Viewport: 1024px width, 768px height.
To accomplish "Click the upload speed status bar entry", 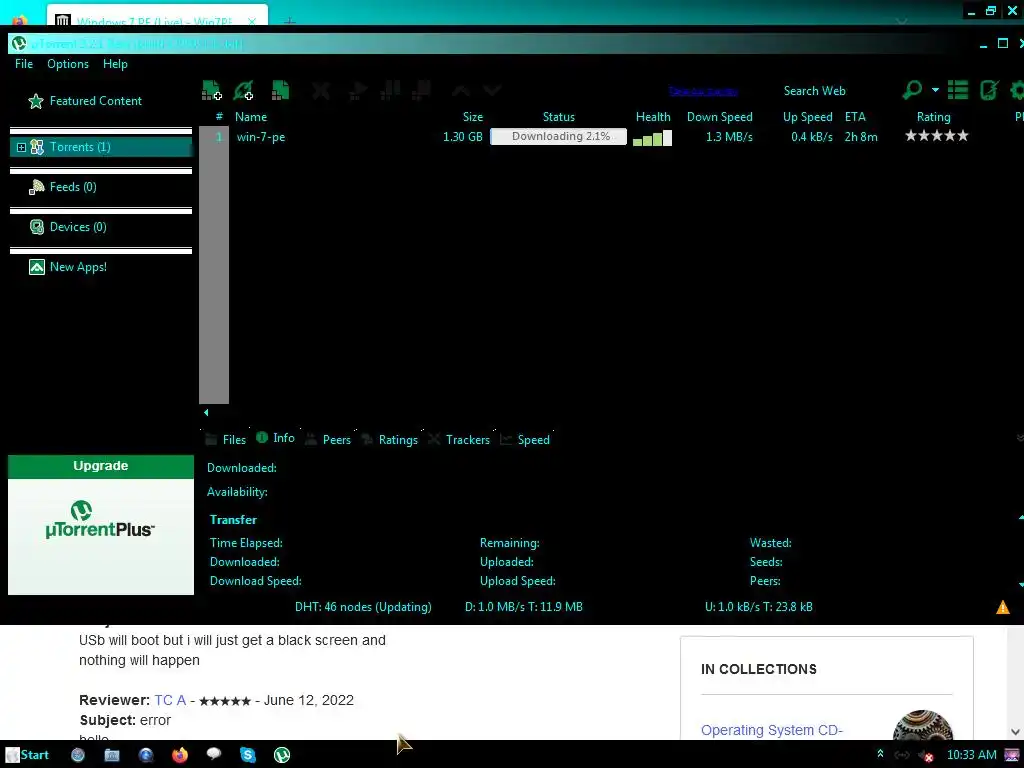I will pos(759,607).
